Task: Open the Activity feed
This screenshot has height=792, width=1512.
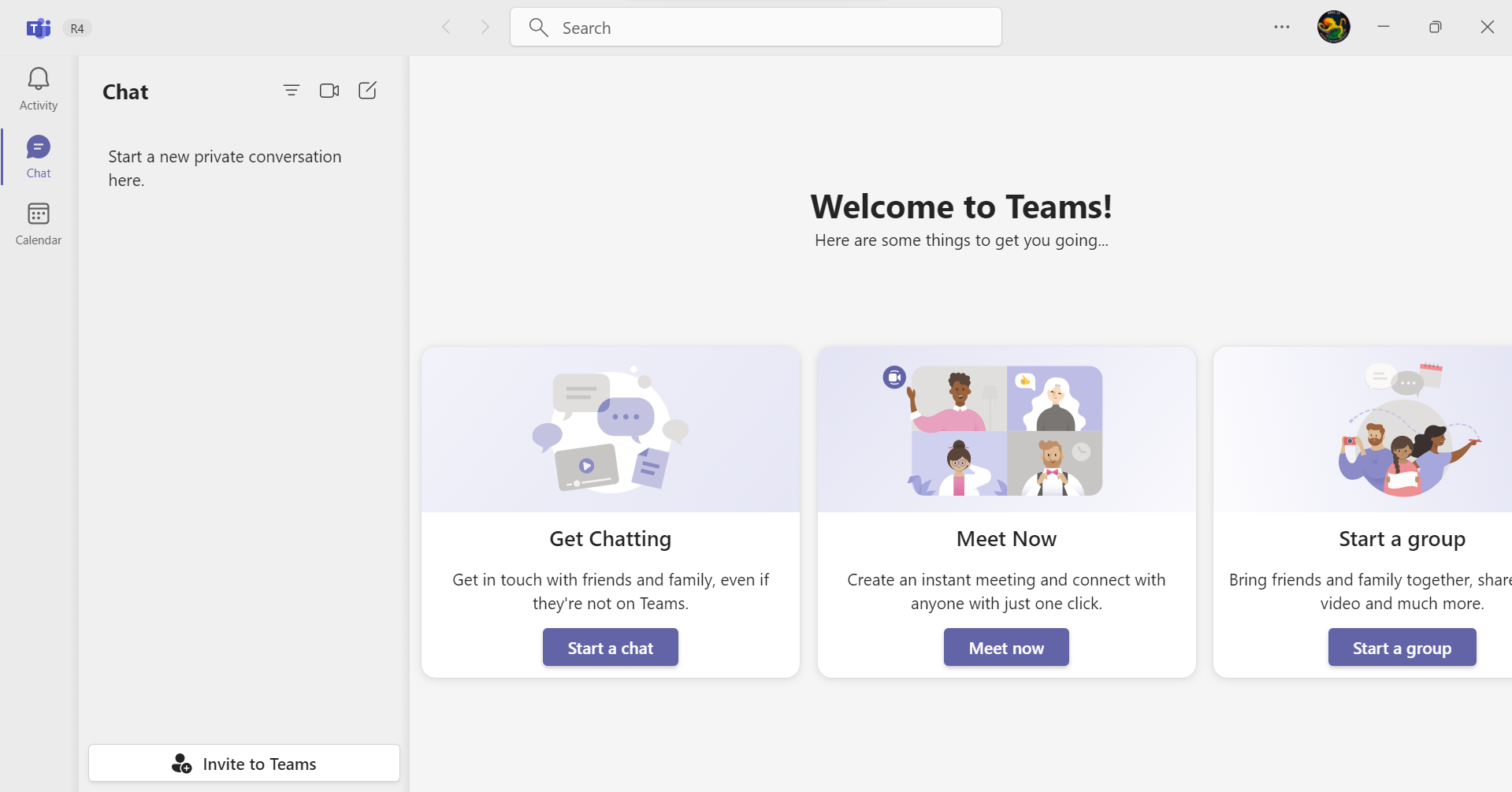Action: point(39,89)
